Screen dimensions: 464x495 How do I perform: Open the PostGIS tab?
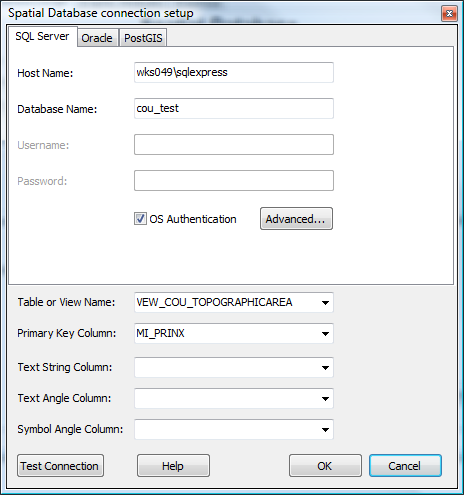(143, 38)
